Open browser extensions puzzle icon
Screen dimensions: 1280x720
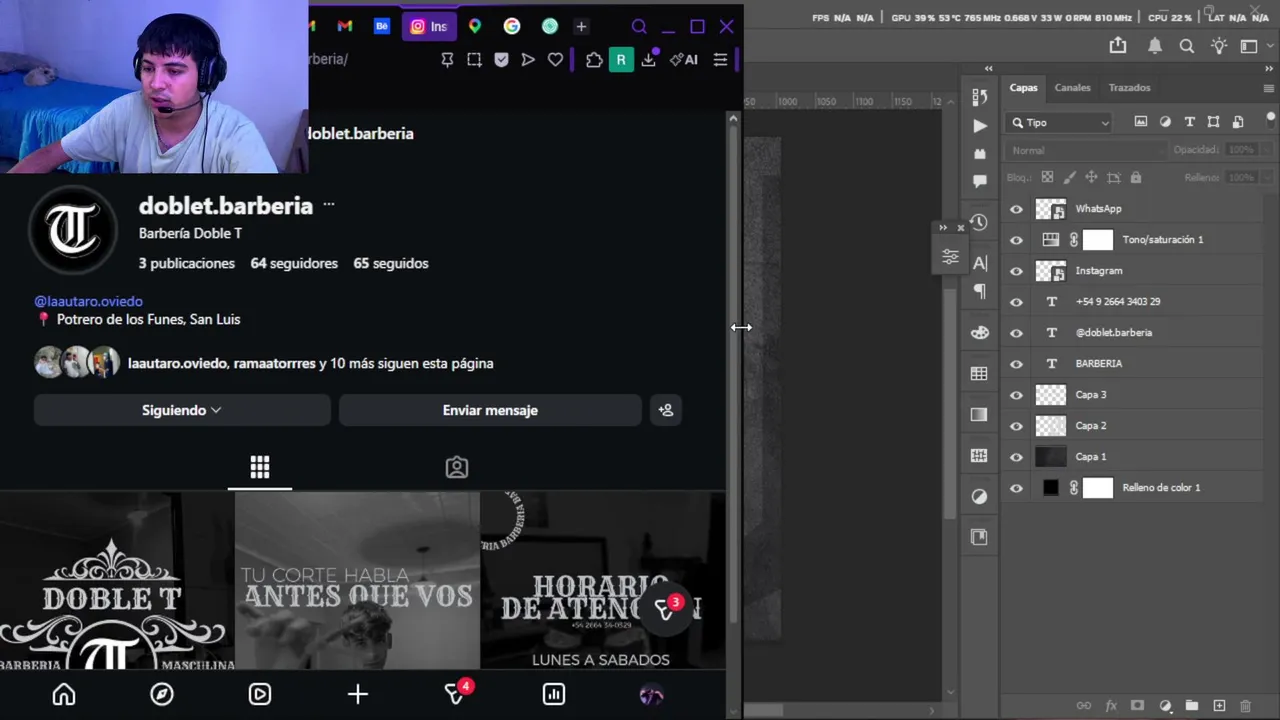pos(594,60)
